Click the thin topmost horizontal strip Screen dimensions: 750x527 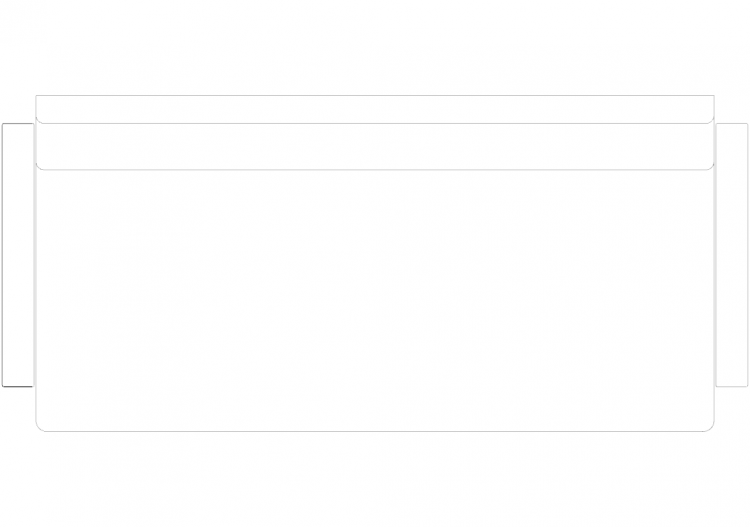pyautogui.click(x=375, y=109)
